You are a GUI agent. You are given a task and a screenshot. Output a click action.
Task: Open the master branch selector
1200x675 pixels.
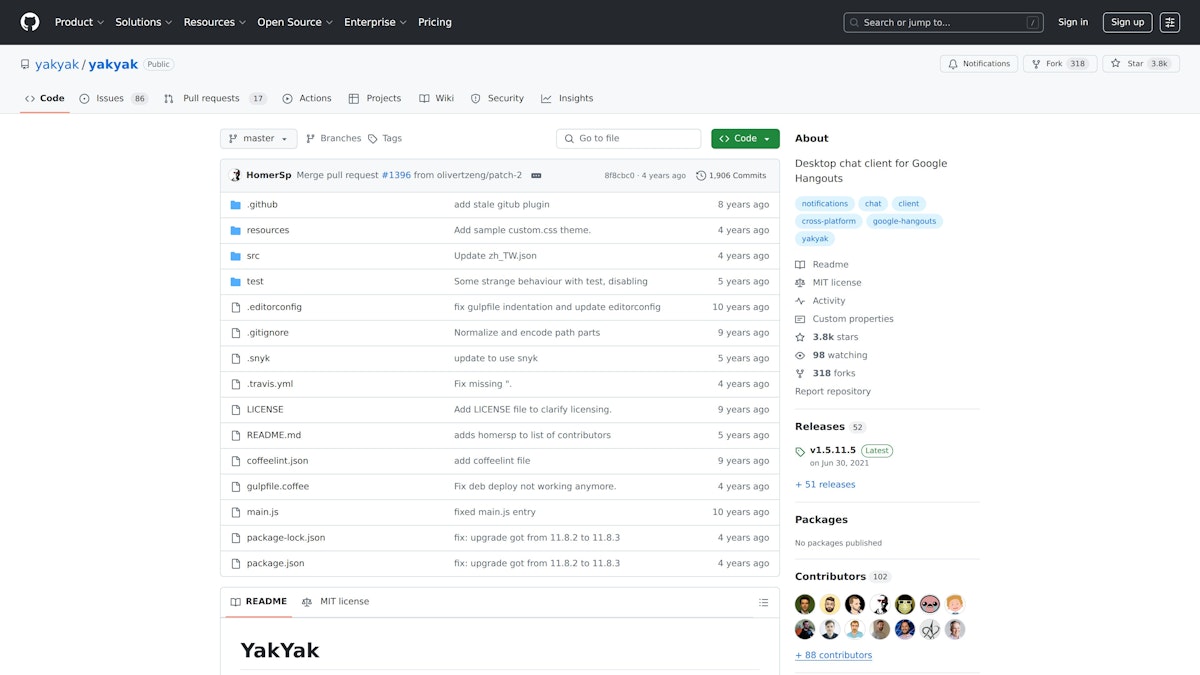(258, 138)
